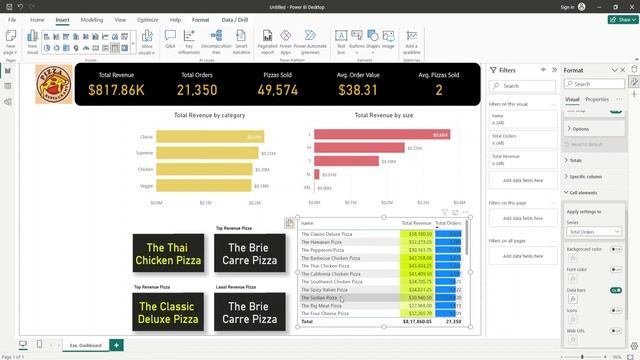Click the data bars fx button

[573, 299]
